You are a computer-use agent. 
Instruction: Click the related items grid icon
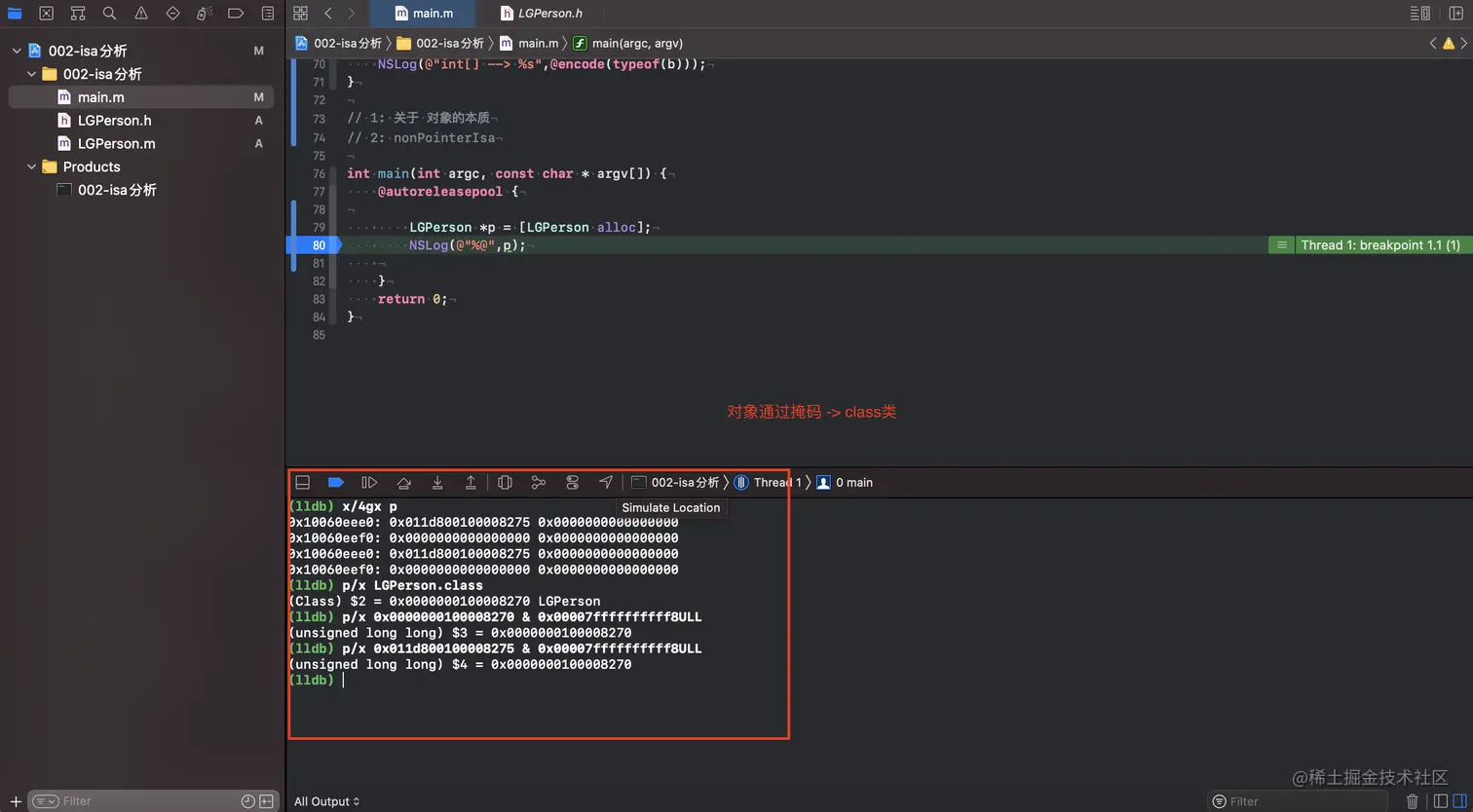coord(300,14)
